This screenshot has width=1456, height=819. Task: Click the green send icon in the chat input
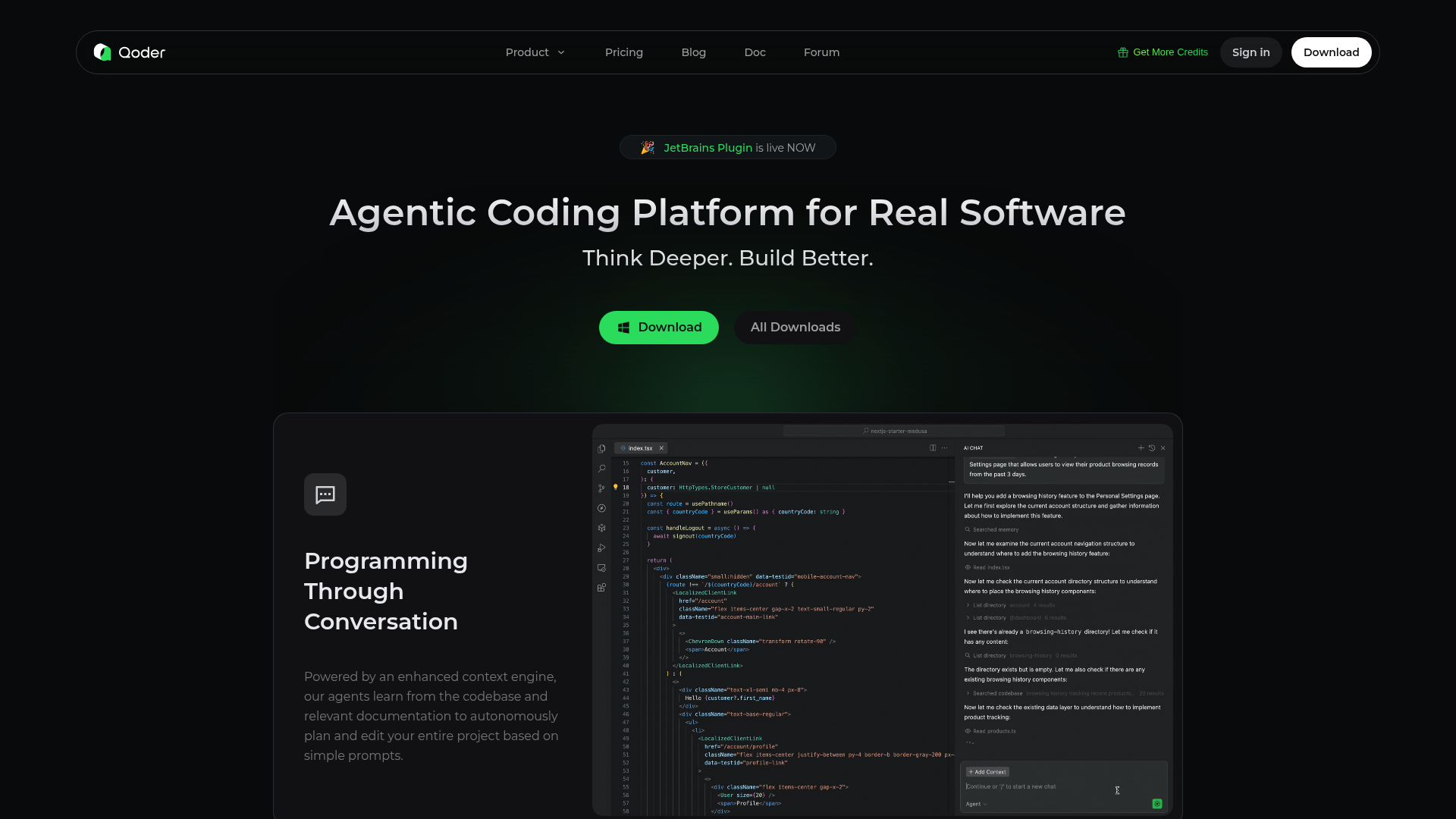(1157, 804)
